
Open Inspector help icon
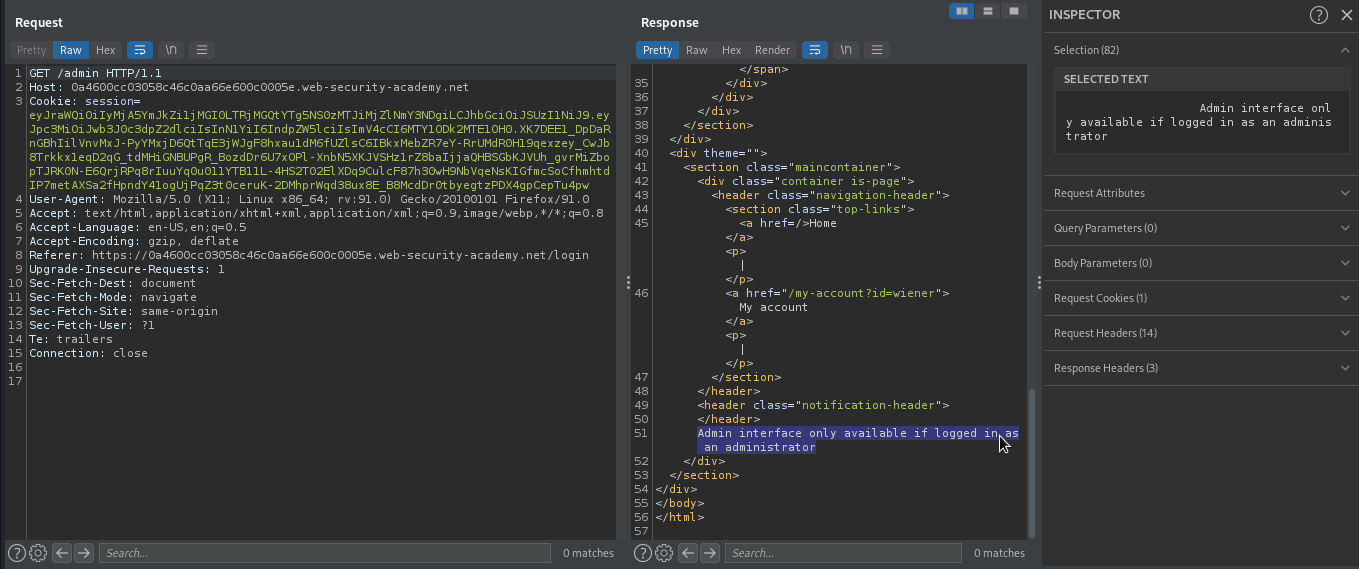coord(1319,15)
